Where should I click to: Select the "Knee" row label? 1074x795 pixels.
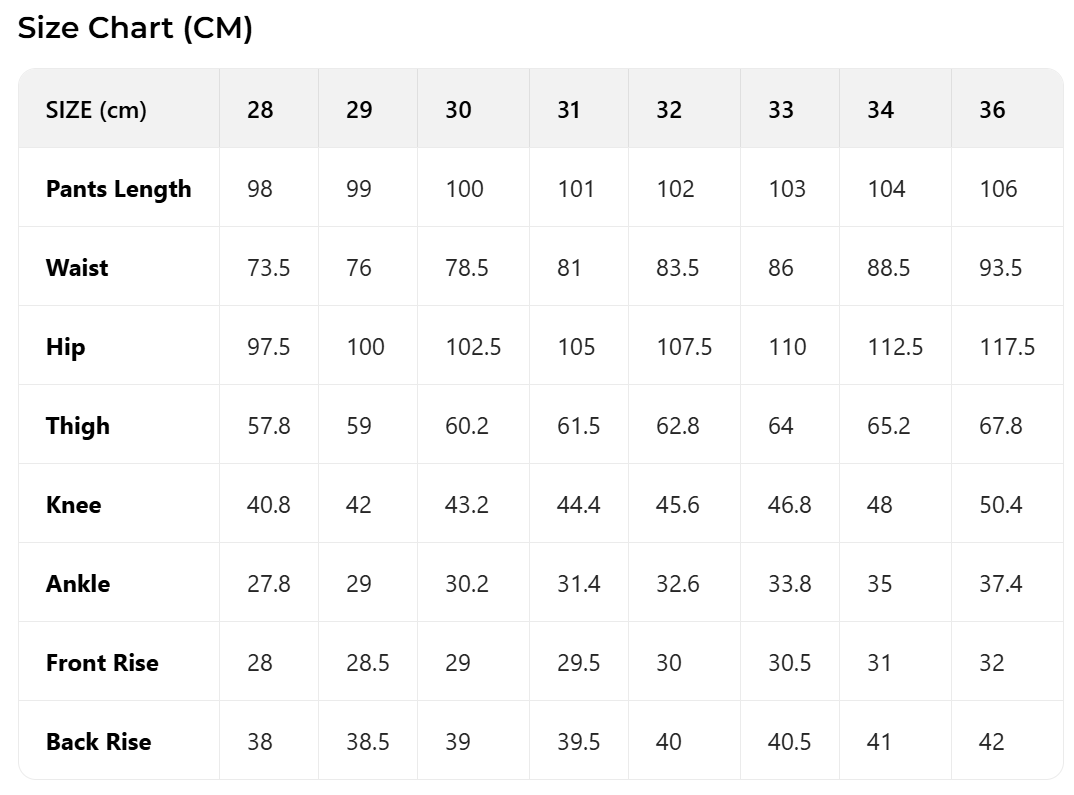tap(74, 505)
